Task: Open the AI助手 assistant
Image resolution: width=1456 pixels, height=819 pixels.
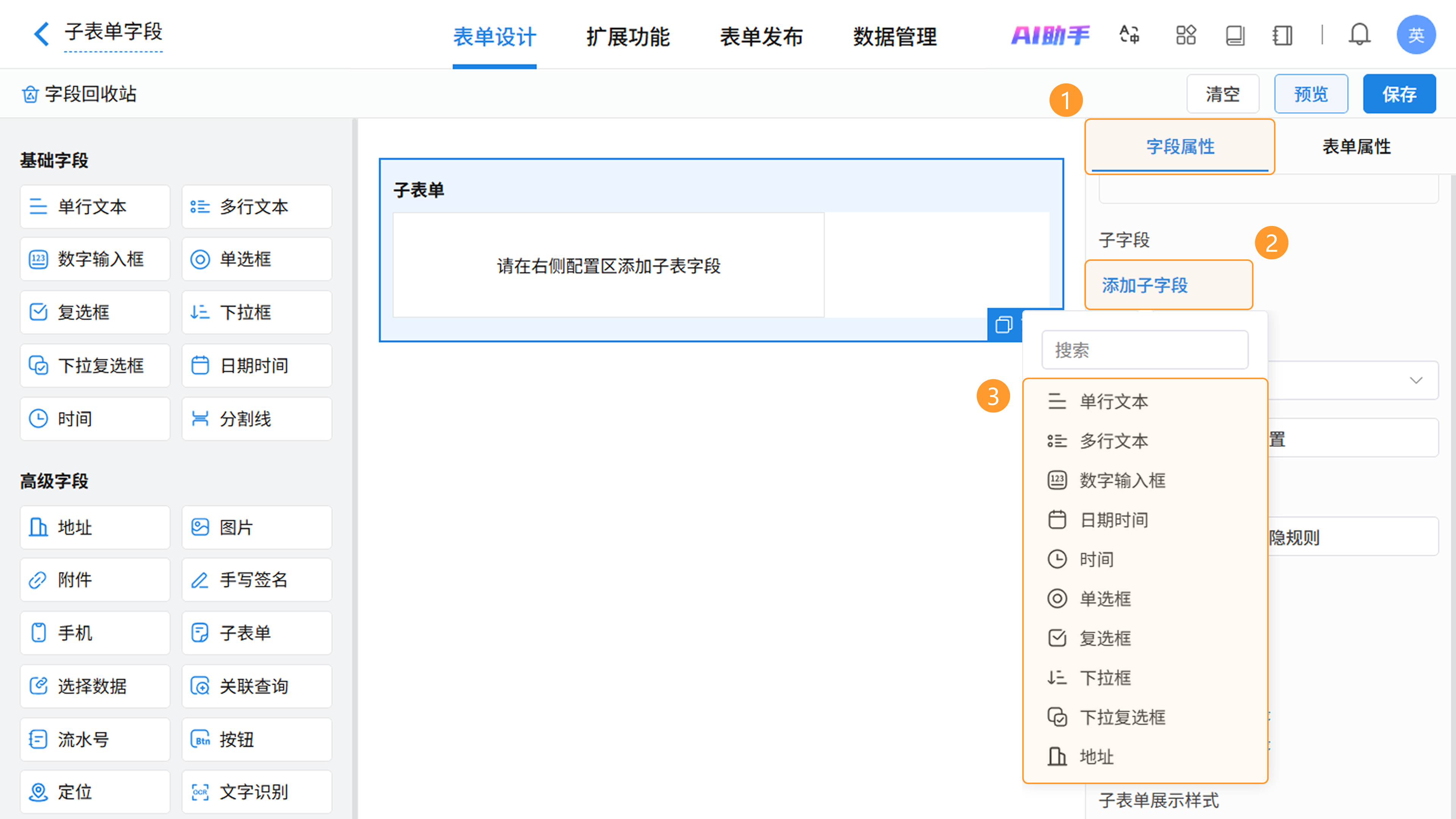Action: pos(1050,35)
